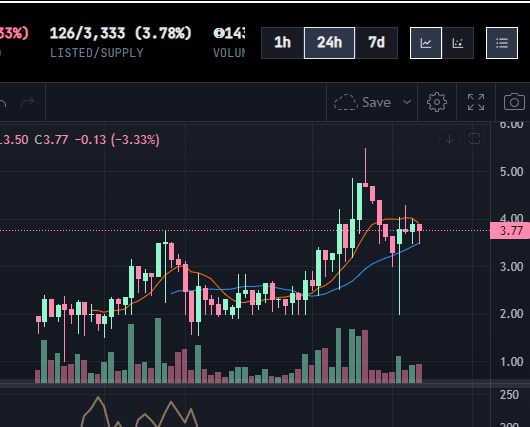Image resolution: width=530 pixels, height=427 pixels.
Task: Click the down-arrow pane button
Action: 449,139
